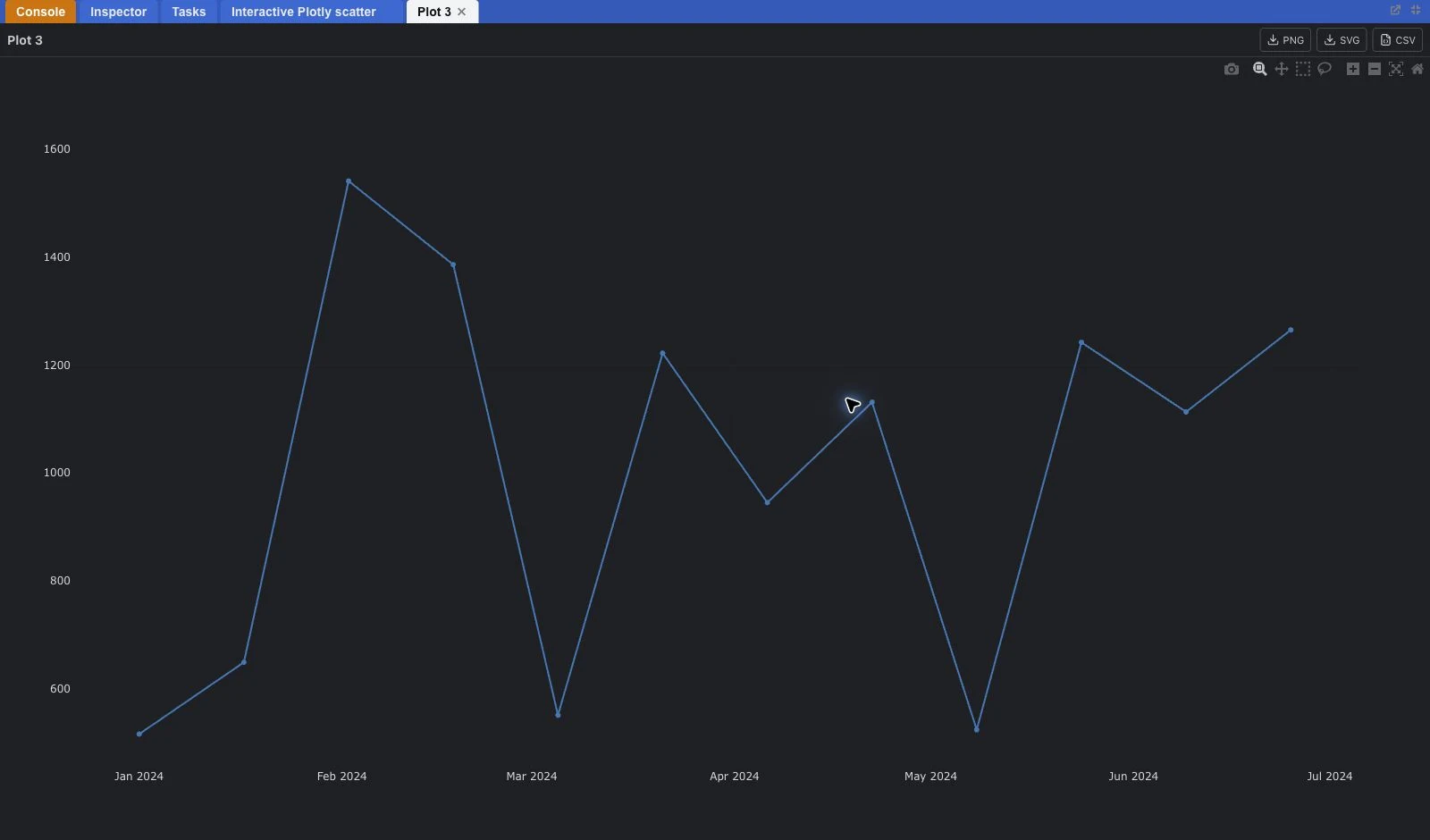
Task: Click the x-axis label Jul 2024
Action: click(x=1330, y=777)
